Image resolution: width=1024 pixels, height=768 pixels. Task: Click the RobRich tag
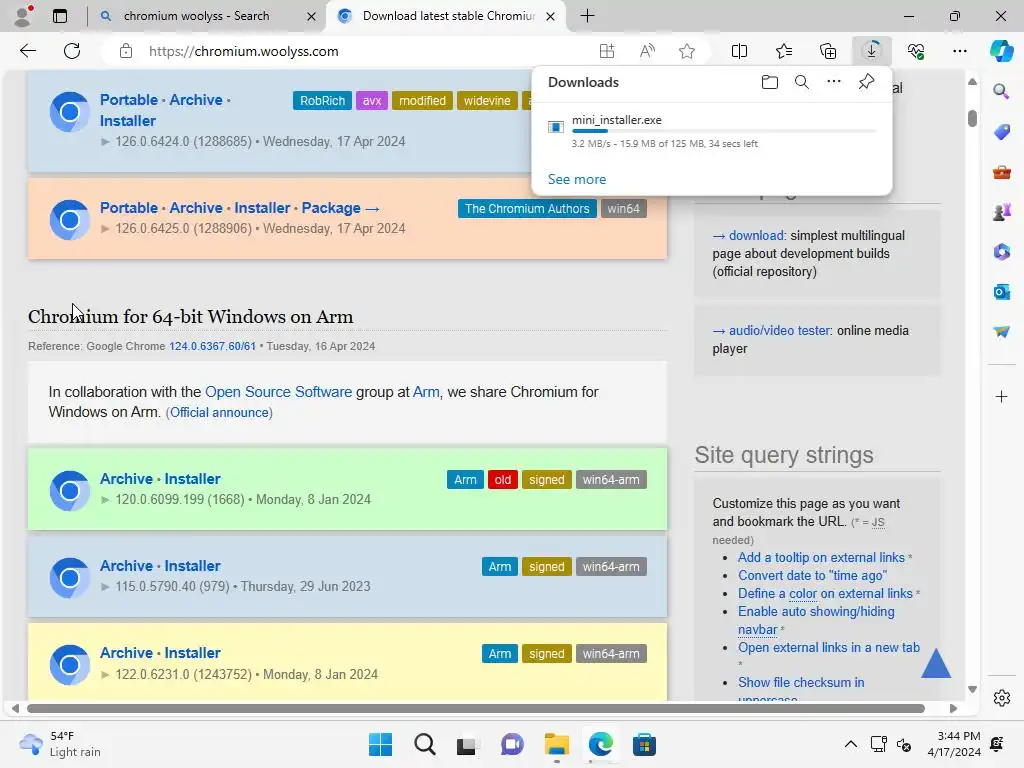click(x=322, y=101)
